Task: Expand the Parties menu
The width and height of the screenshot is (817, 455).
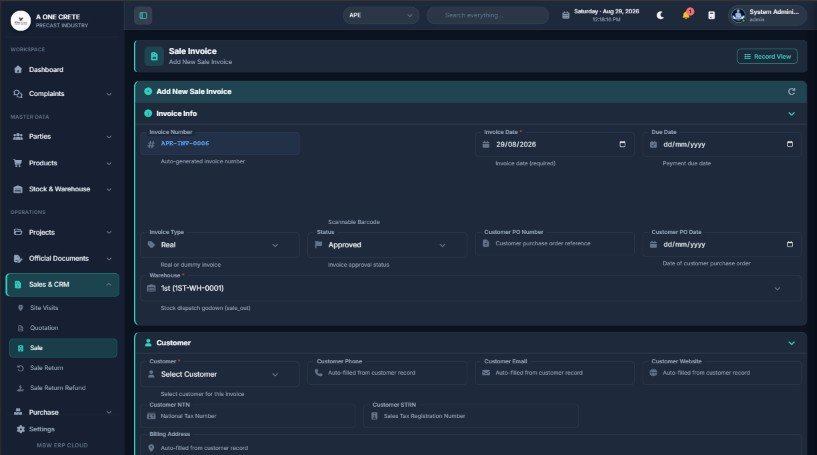Action: pos(63,137)
